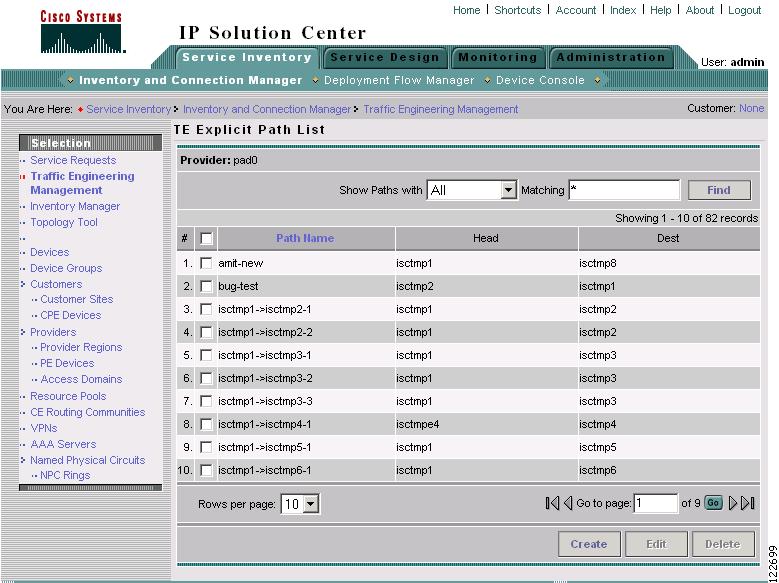Image resolution: width=779 pixels, height=583 pixels.
Task: Check the bug-test path checkbox
Action: pyautogui.click(x=206, y=286)
